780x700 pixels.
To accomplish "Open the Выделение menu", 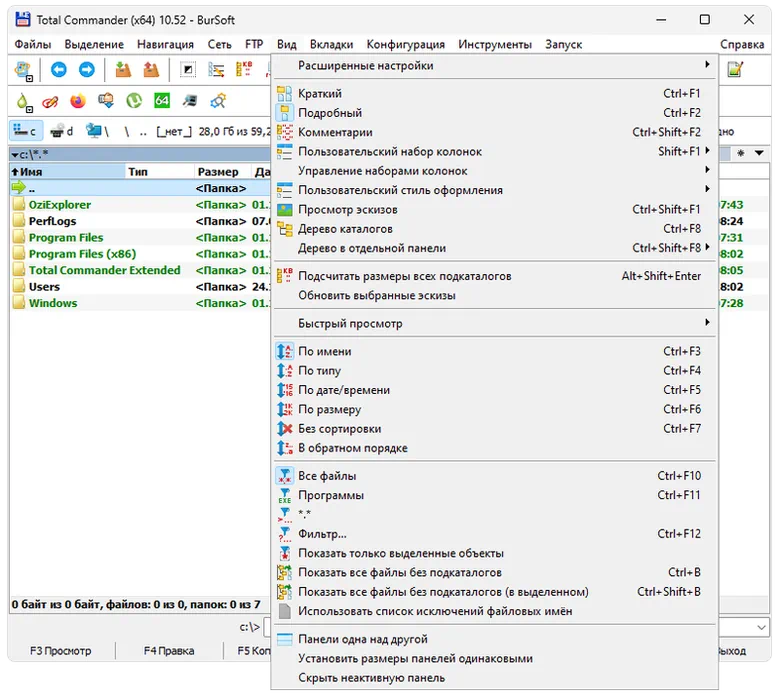I will click(x=94, y=44).
